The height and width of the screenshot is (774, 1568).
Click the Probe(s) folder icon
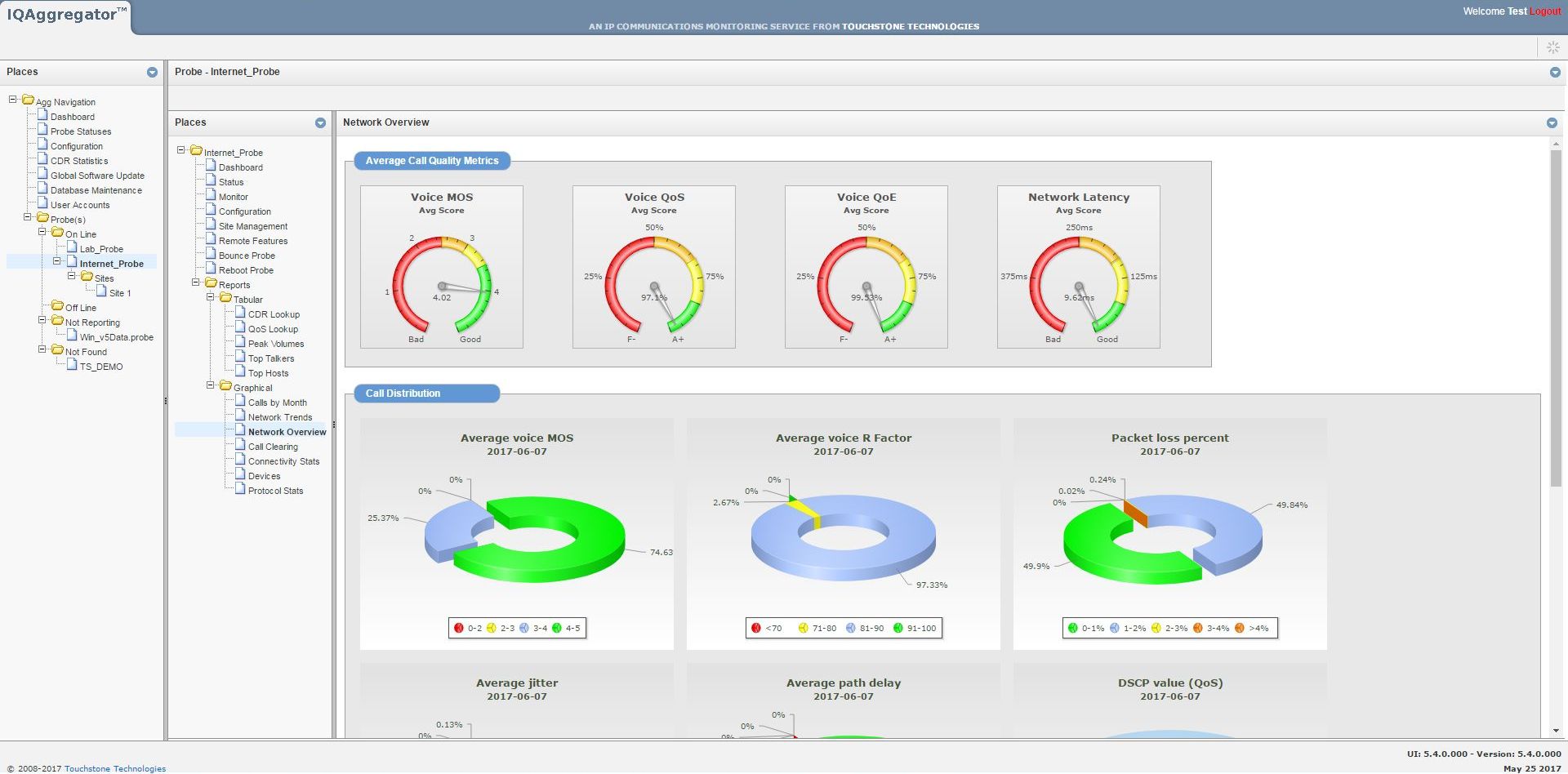[x=42, y=218]
